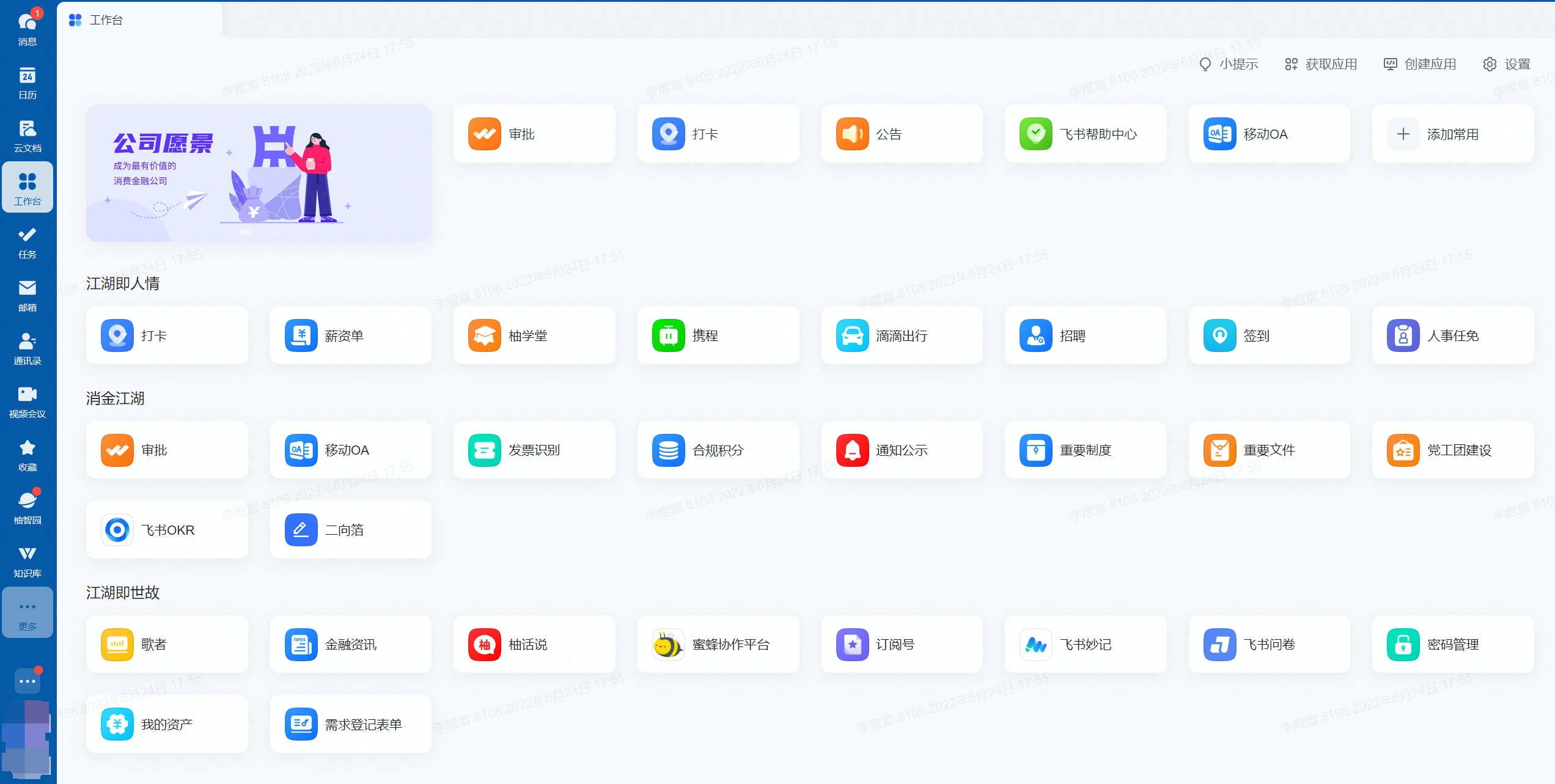Open 云文档 cloud docs sidebar icon
Viewport: 1555px width, 784px height.
pyautogui.click(x=28, y=136)
